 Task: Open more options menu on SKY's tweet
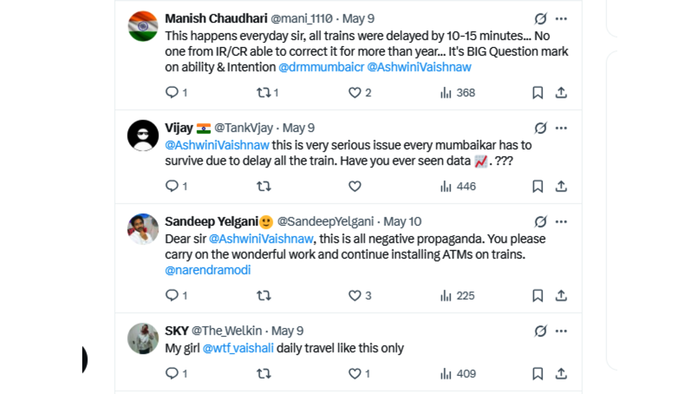point(561,331)
